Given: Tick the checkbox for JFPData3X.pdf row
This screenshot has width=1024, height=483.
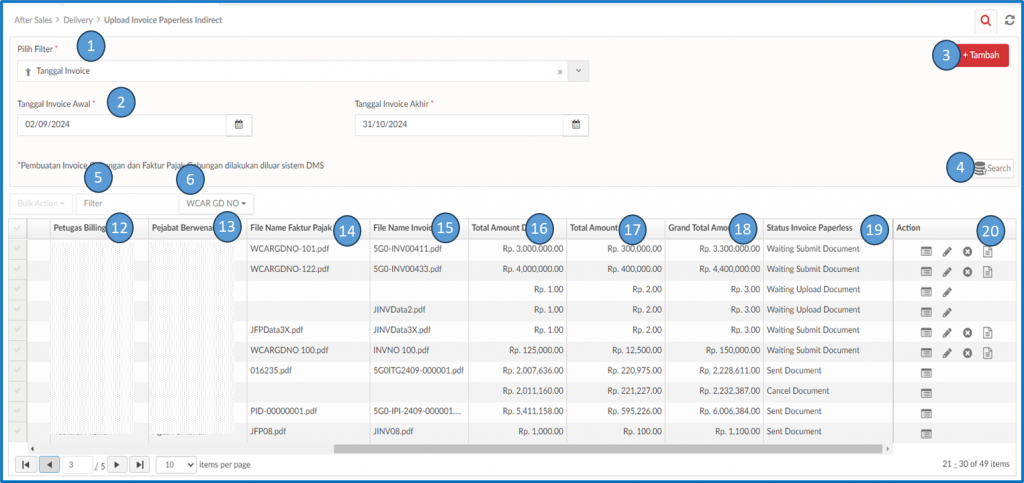Looking at the screenshot, I should (x=17, y=329).
